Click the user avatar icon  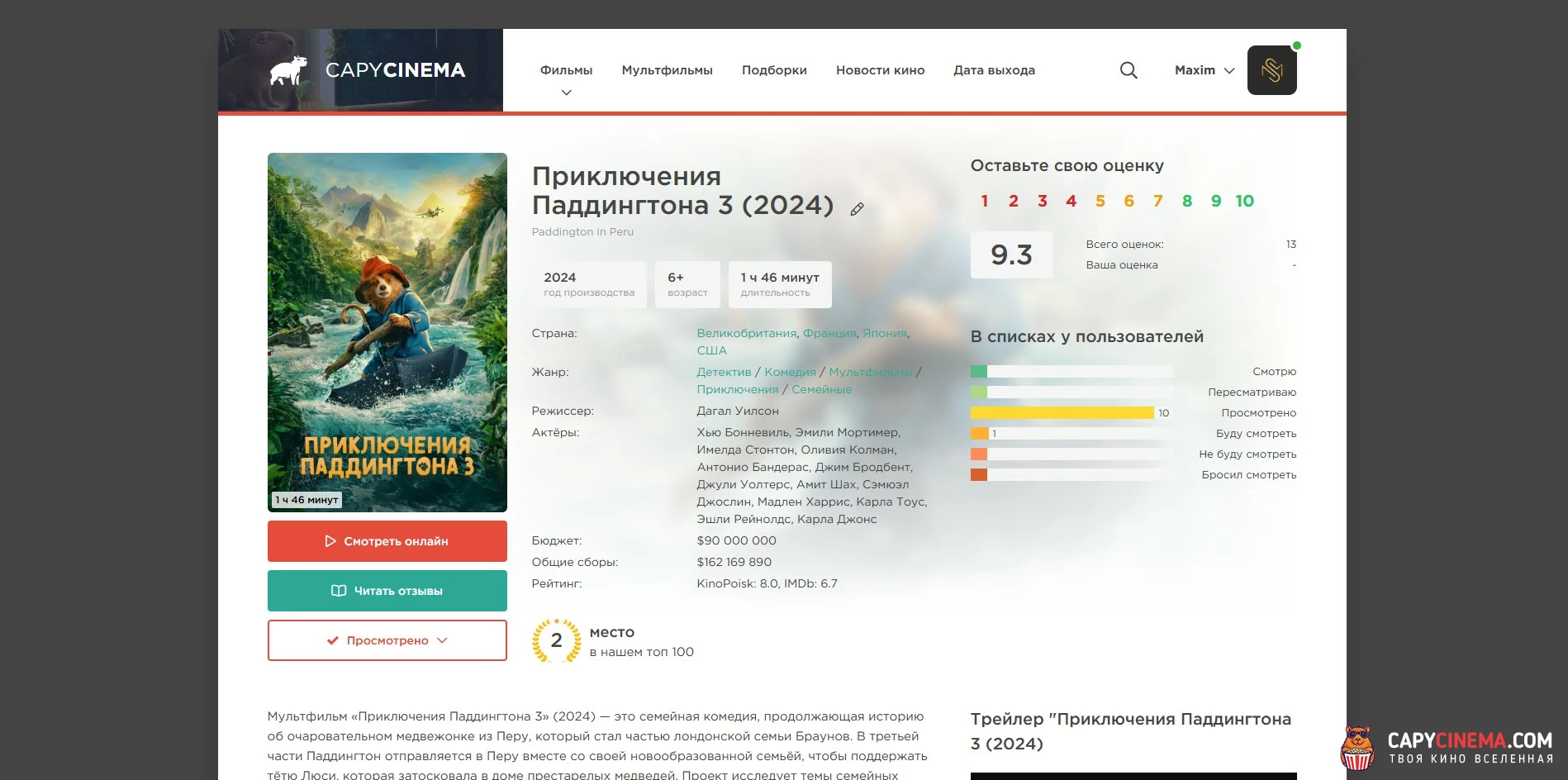pyautogui.click(x=1271, y=70)
